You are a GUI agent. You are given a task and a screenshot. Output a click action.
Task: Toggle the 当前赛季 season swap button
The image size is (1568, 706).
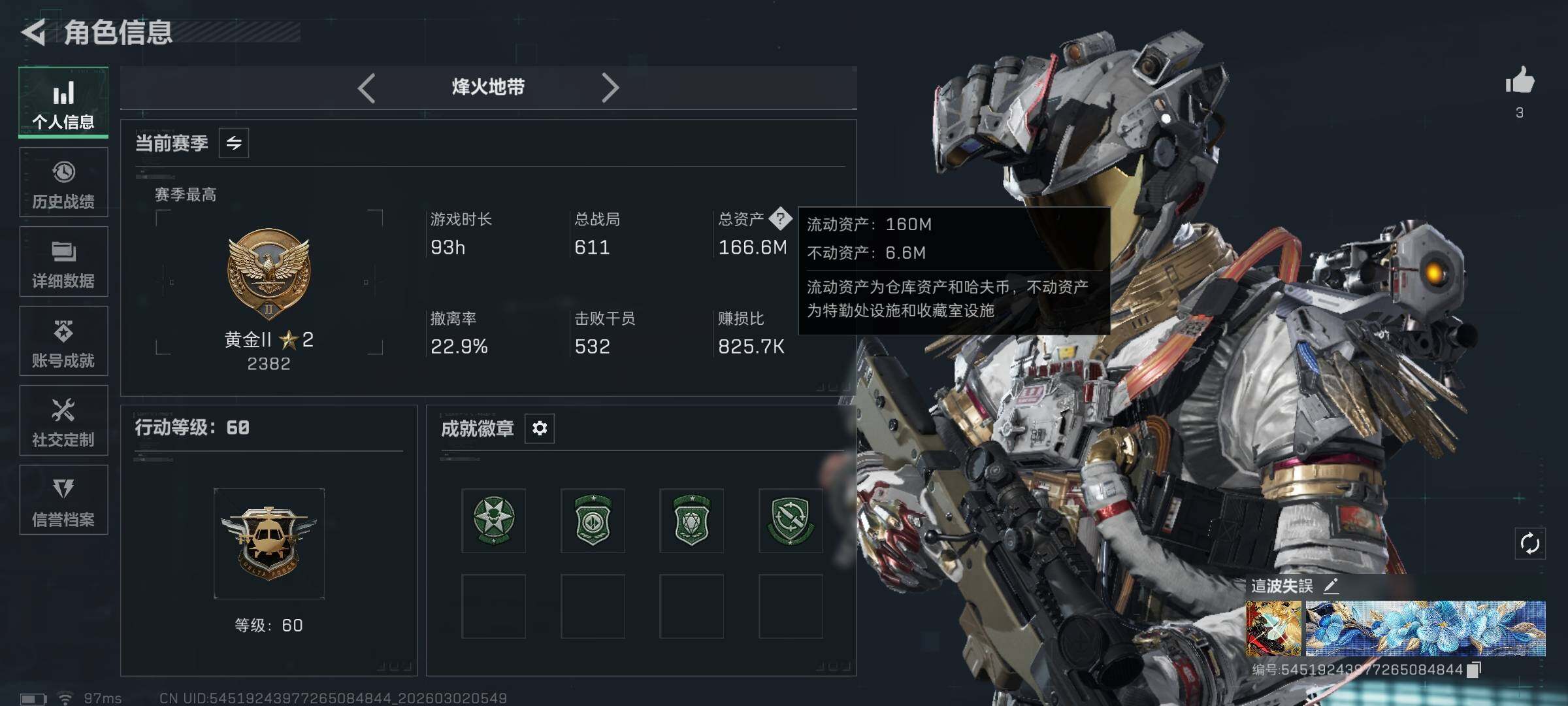(x=234, y=143)
